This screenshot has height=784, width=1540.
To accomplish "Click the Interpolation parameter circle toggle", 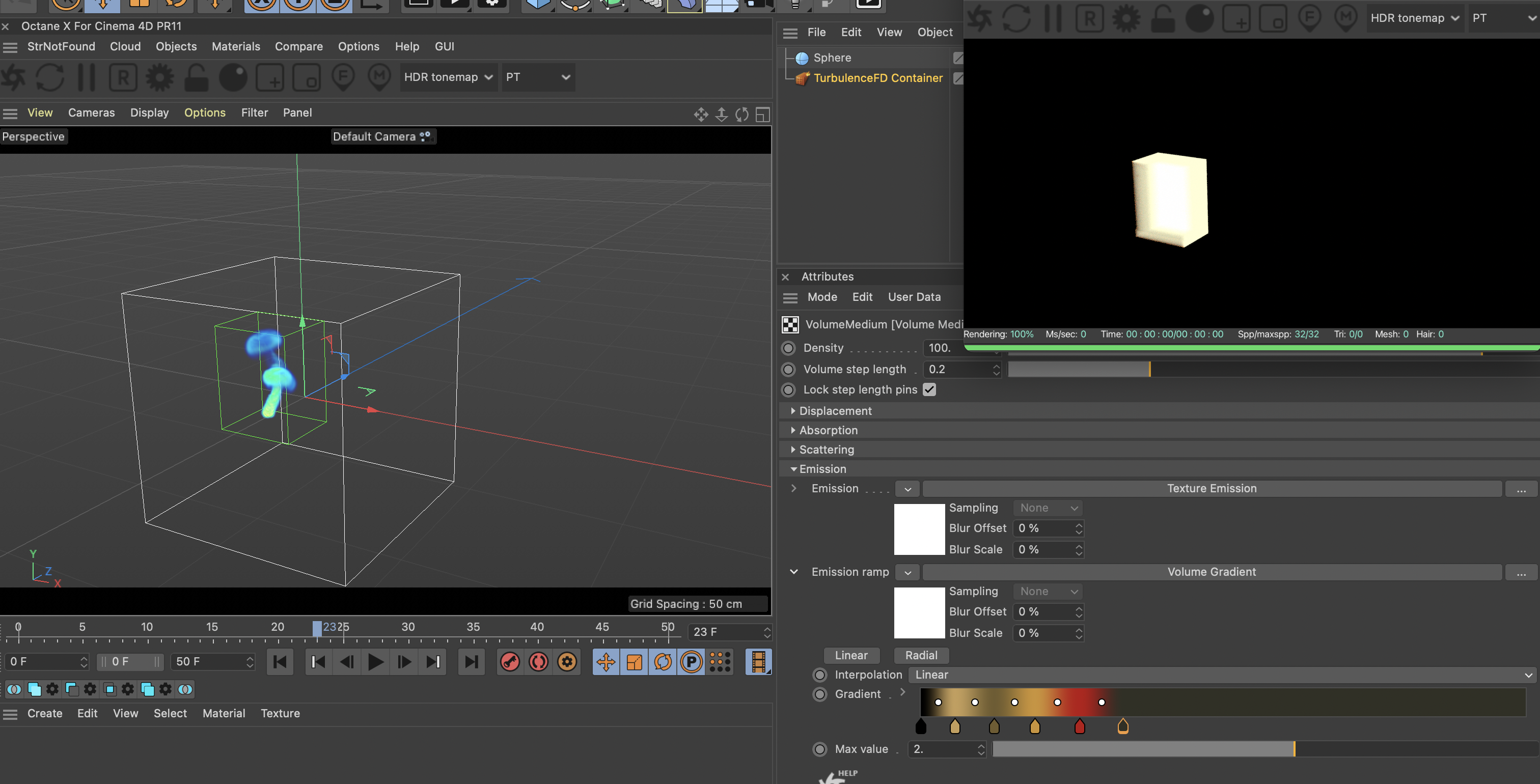I will point(820,675).
